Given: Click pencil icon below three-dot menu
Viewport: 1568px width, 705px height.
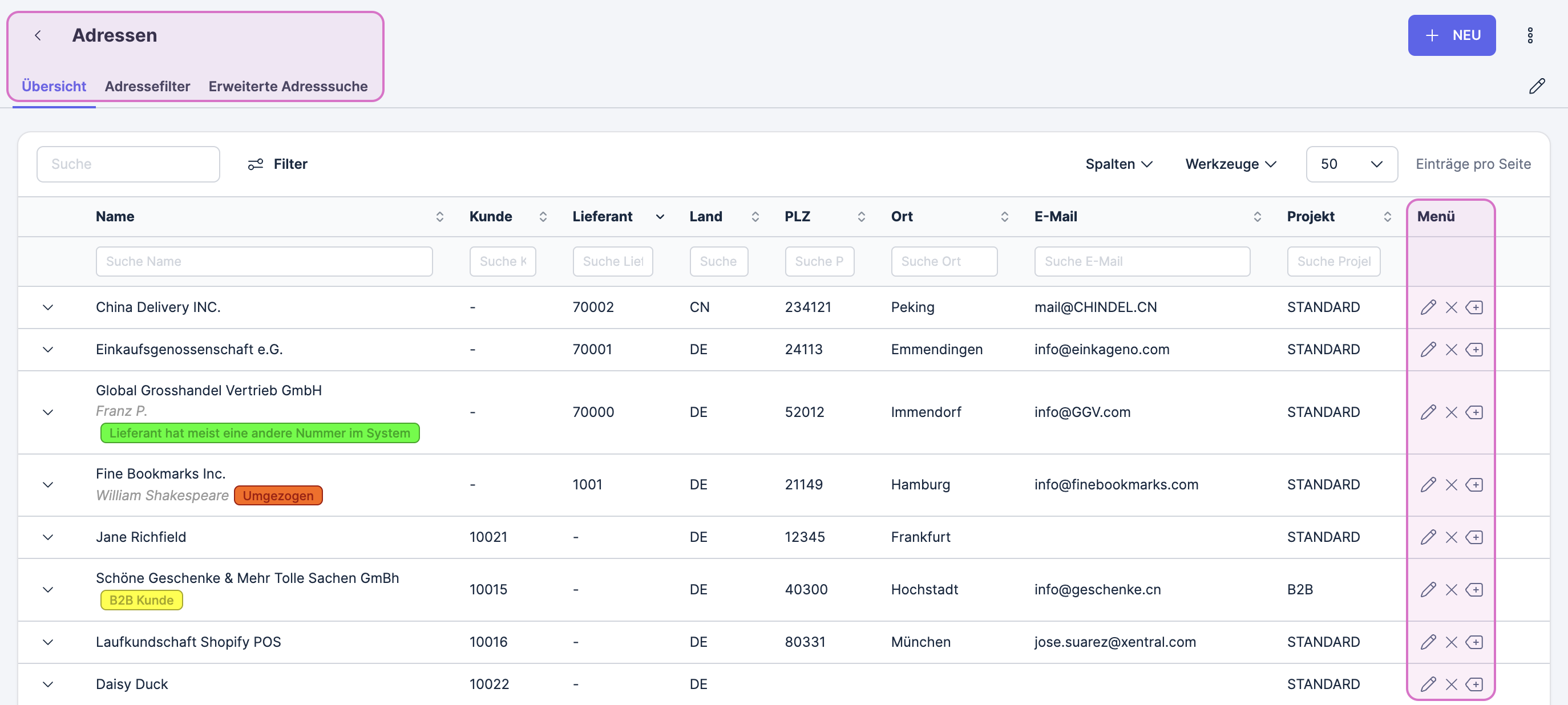Looking at the screenshot, I should 1537,86.
